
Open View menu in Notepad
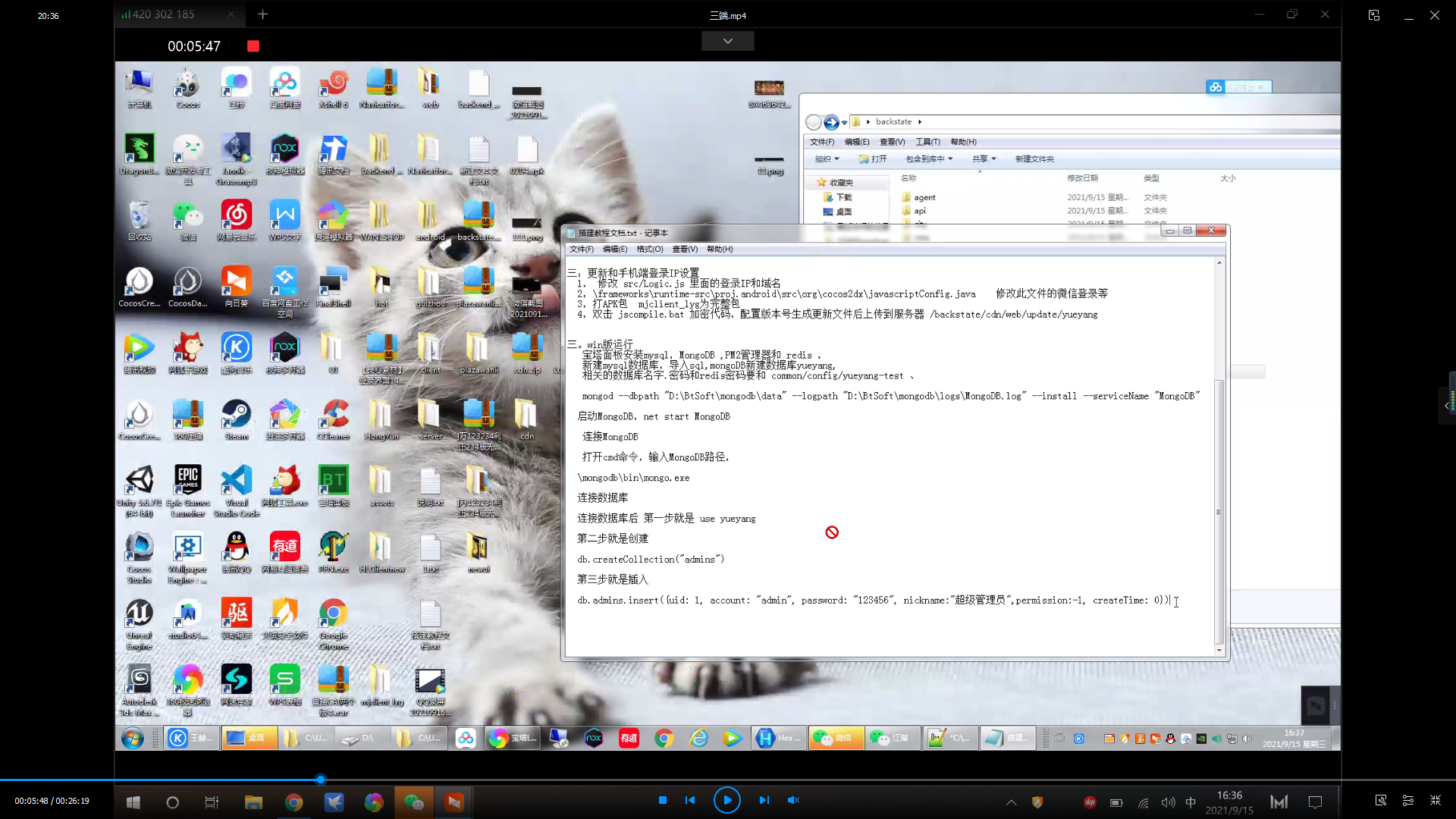click(685, 249)
